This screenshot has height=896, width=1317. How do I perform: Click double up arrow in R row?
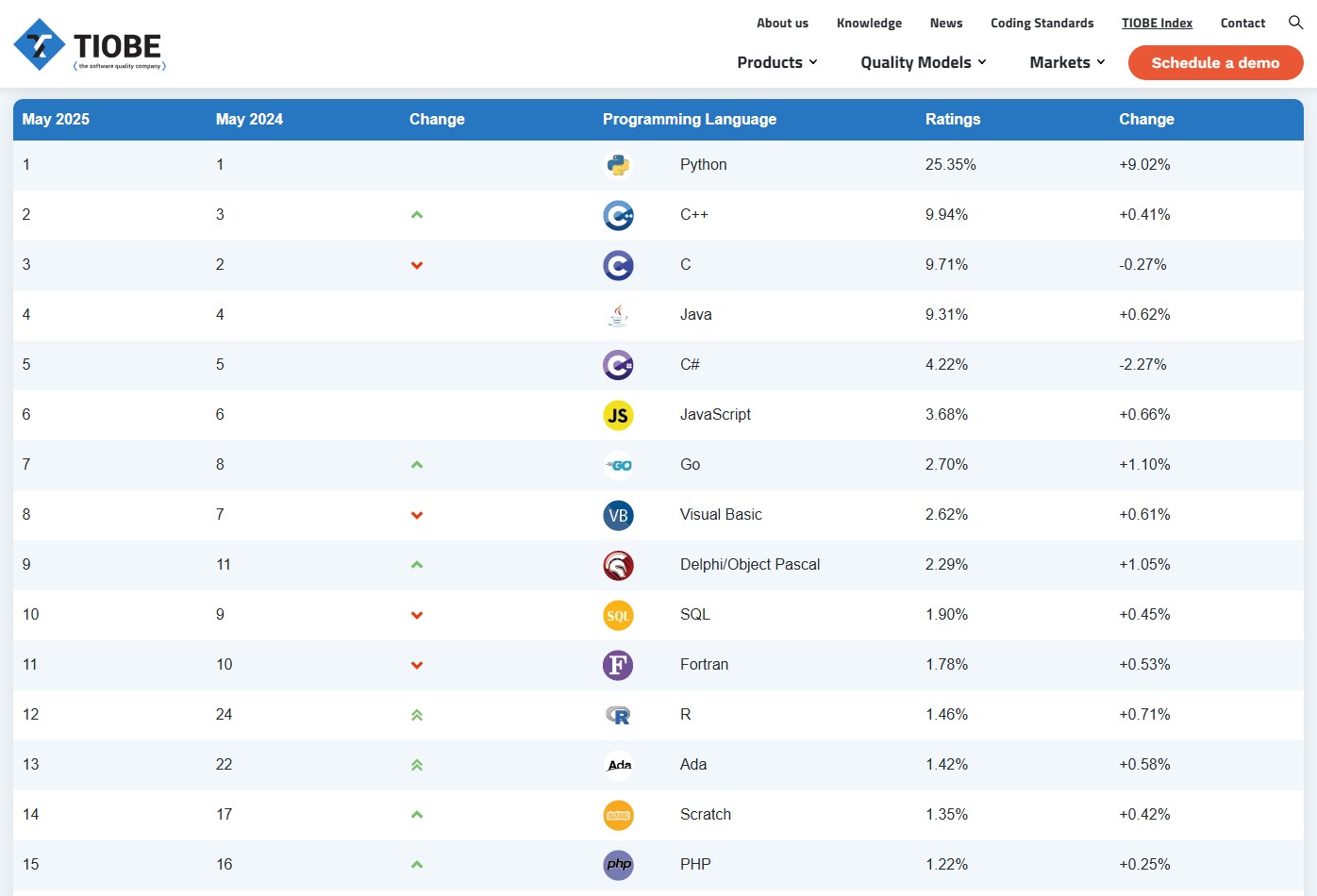pyautogui.click(x=417, y=715)
